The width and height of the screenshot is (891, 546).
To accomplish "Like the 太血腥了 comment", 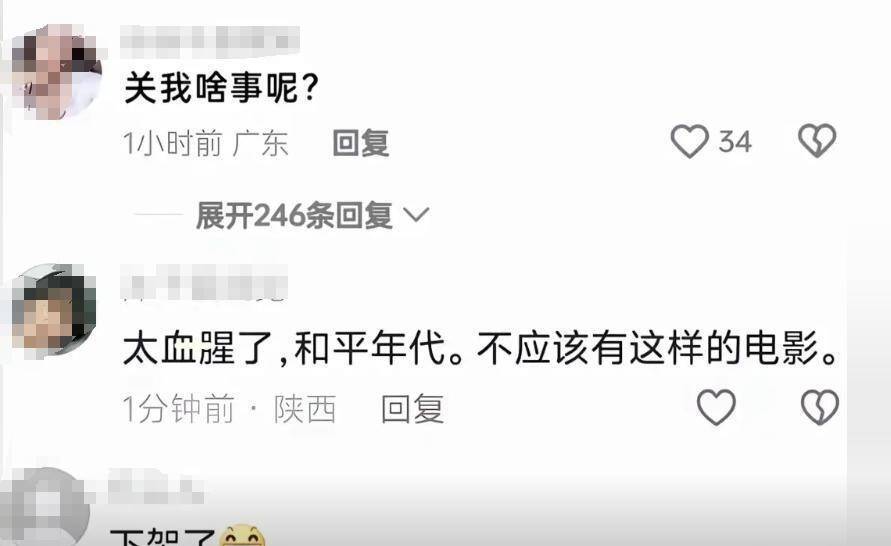I will (x=716, y=407).
